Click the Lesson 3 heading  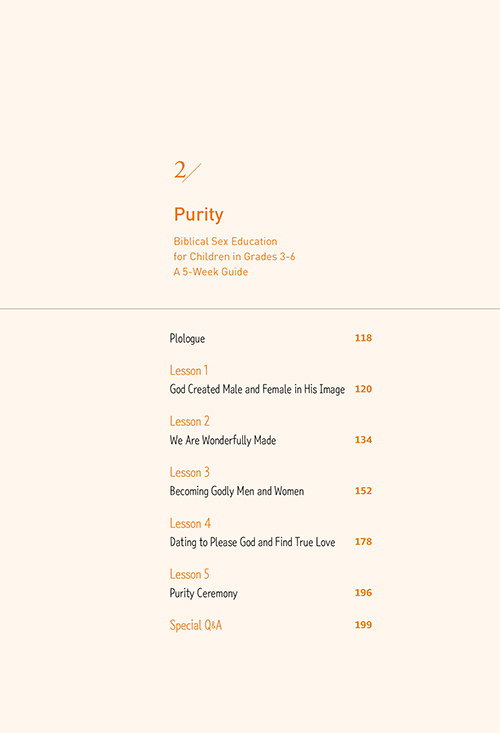tap(189, 472)
